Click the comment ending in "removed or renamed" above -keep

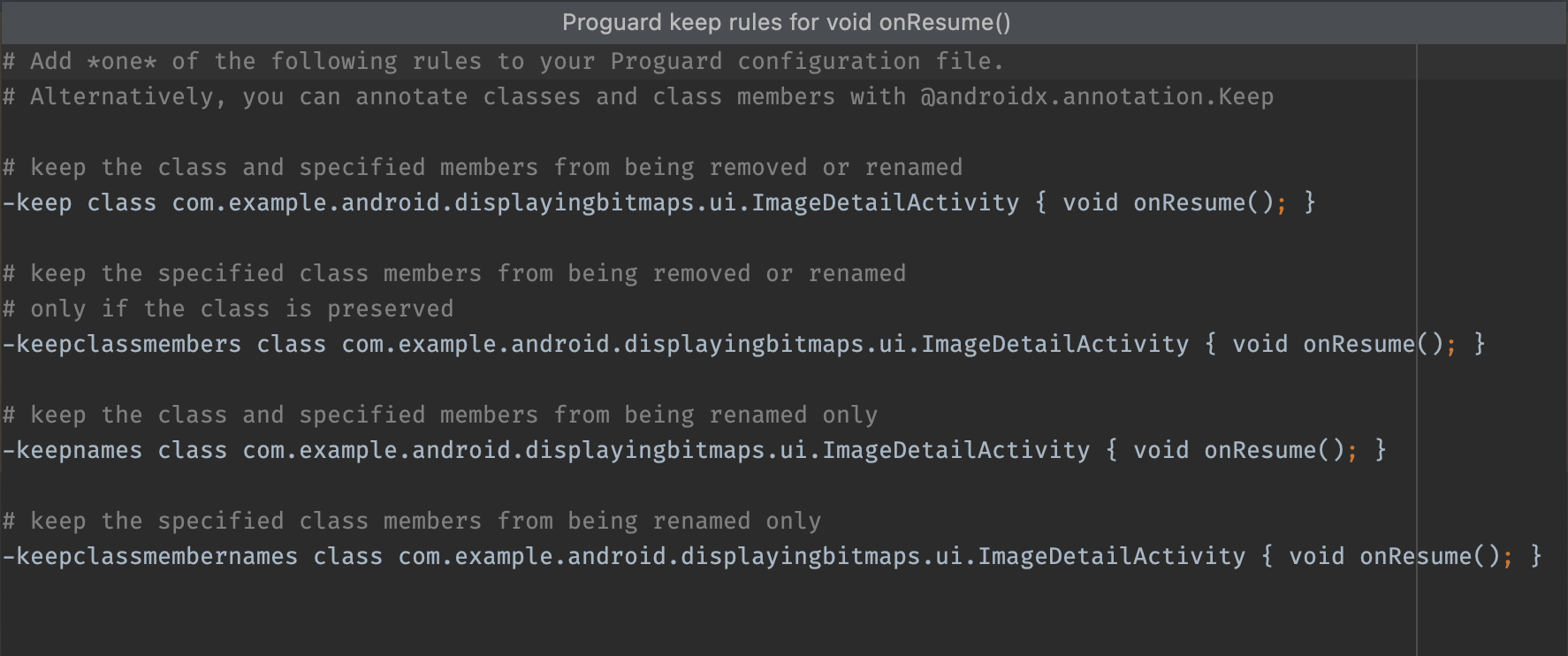tap(483, 167)
